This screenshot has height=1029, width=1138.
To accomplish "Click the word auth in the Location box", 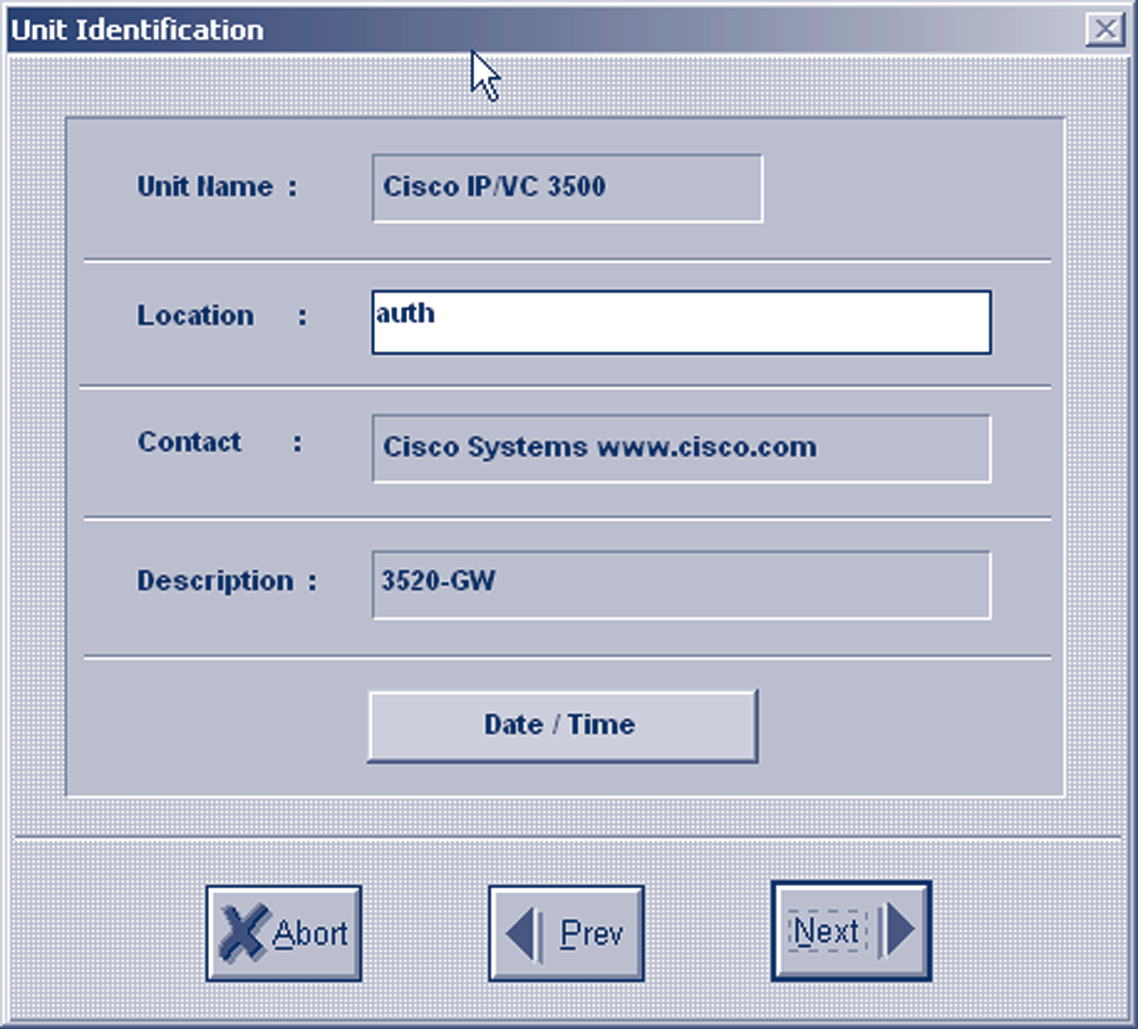I will point(405,313).
